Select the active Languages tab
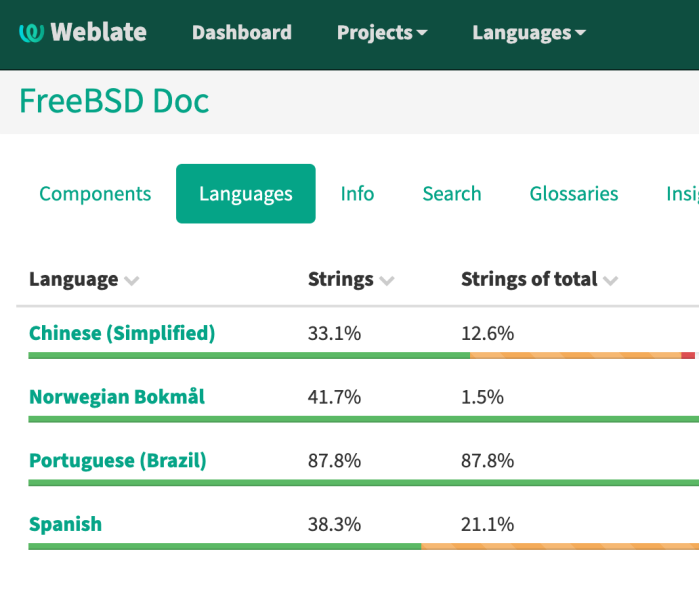Screen dimensions: 699x600 (246, 193)
